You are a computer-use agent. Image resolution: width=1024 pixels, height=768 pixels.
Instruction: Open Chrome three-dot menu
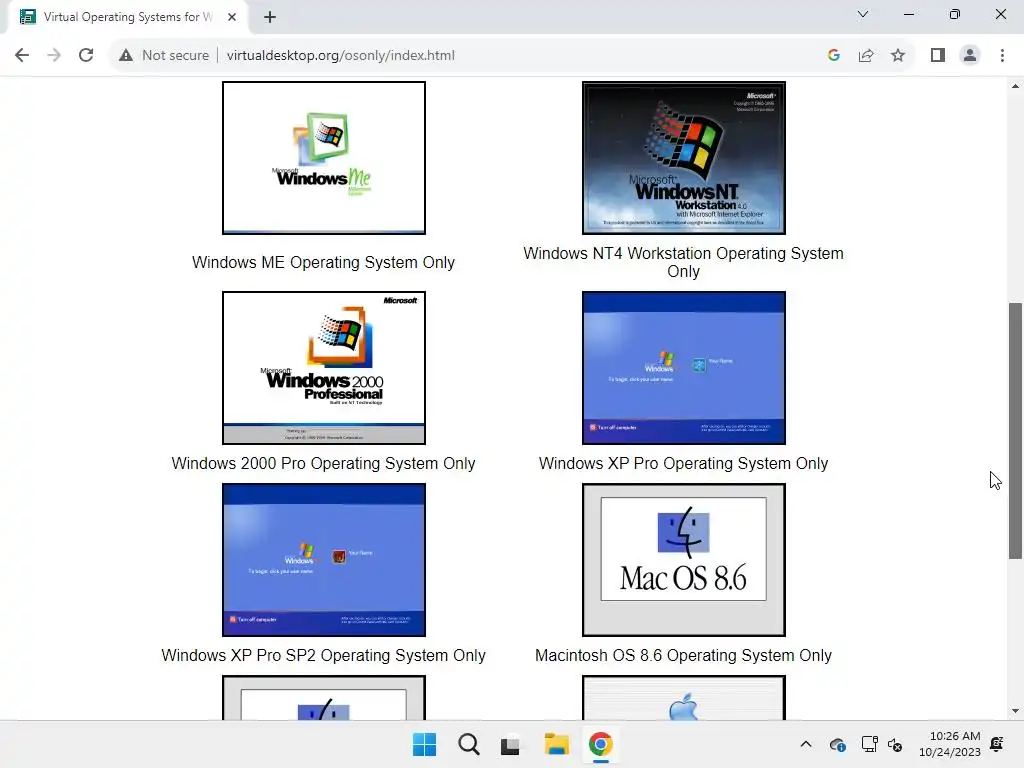tap(1002, 56)
